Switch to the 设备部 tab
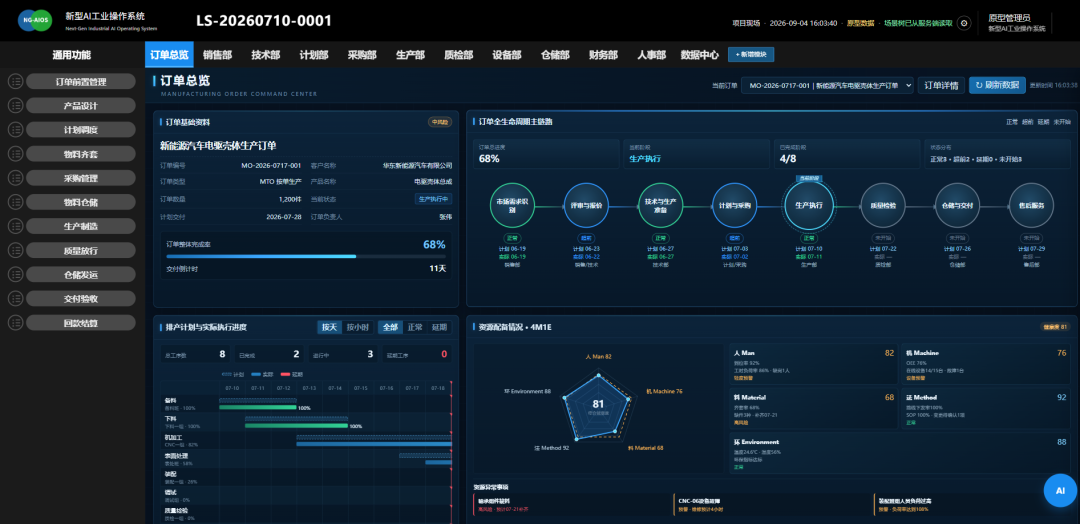The width and height of the screenshot is (1080, 524). tap(507, 55)
